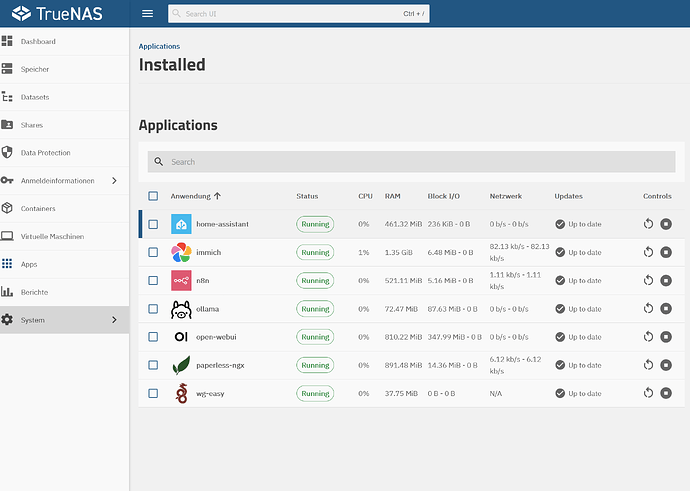Open Shares in the sidebar
Screen dimensions: 690x491
(x=32, y=125)
